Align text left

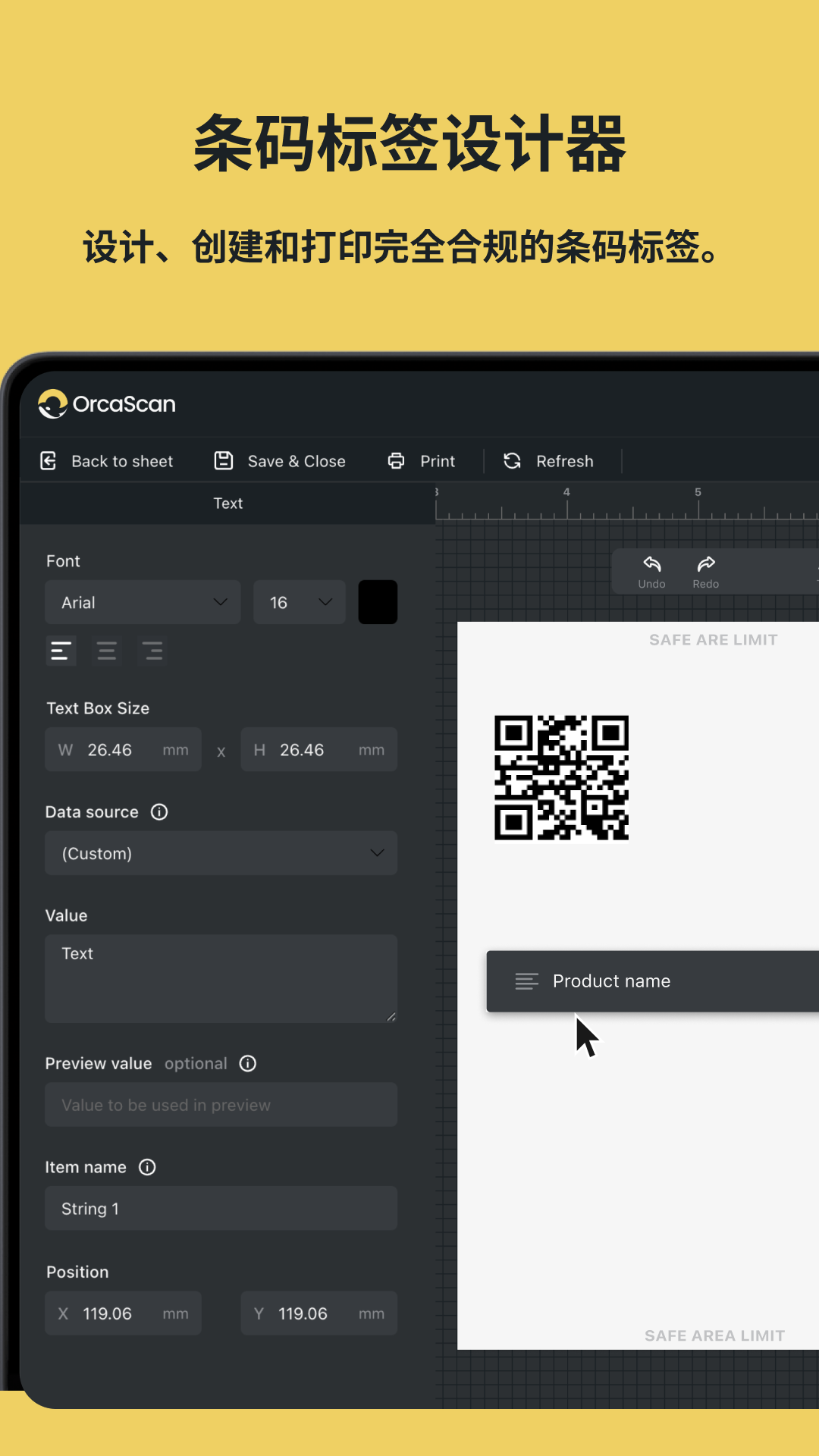(61, 651)
